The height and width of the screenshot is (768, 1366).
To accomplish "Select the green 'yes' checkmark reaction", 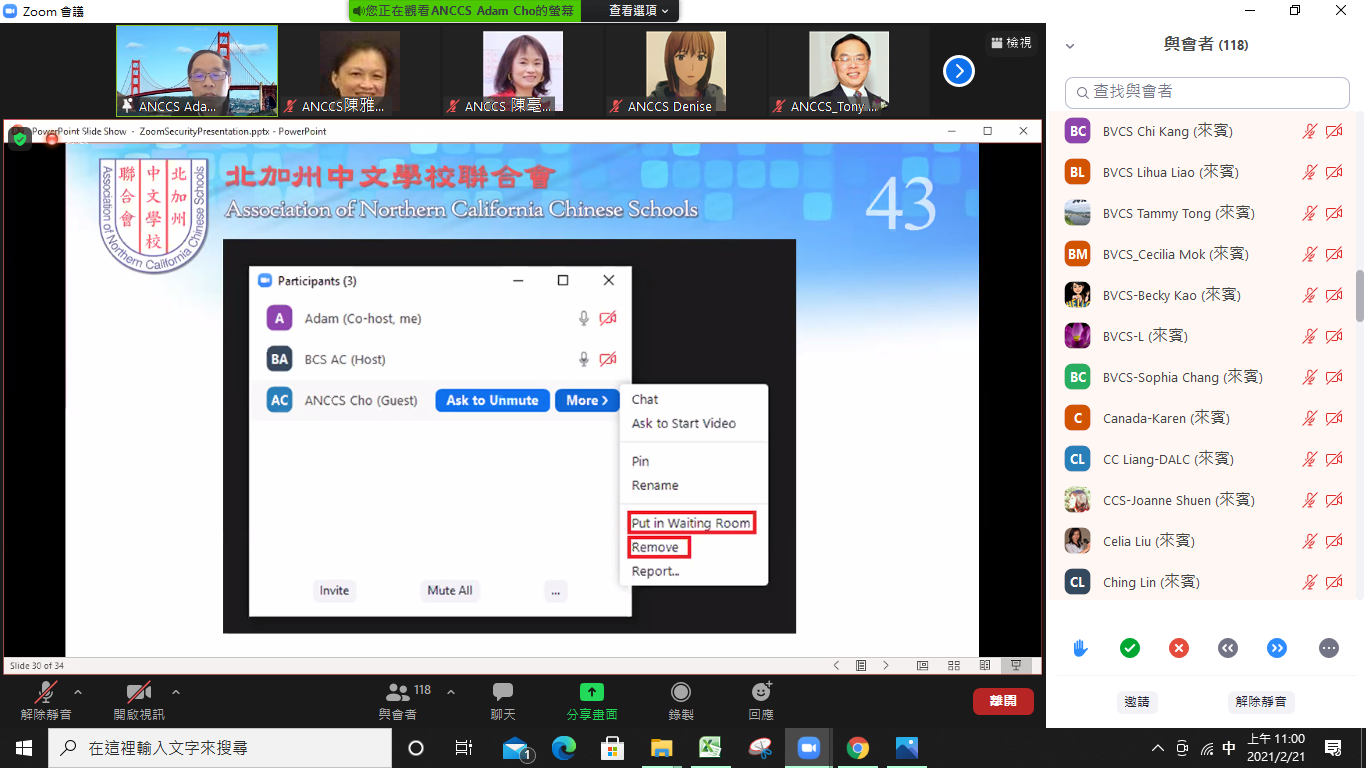I will tap(1129, 648).
